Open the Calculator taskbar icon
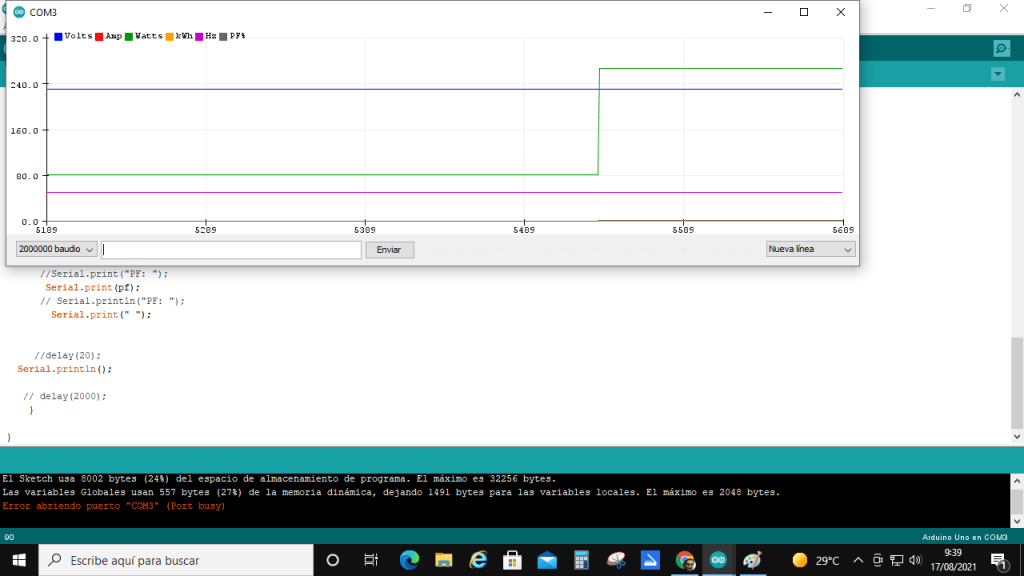 (x=581, y=560)
